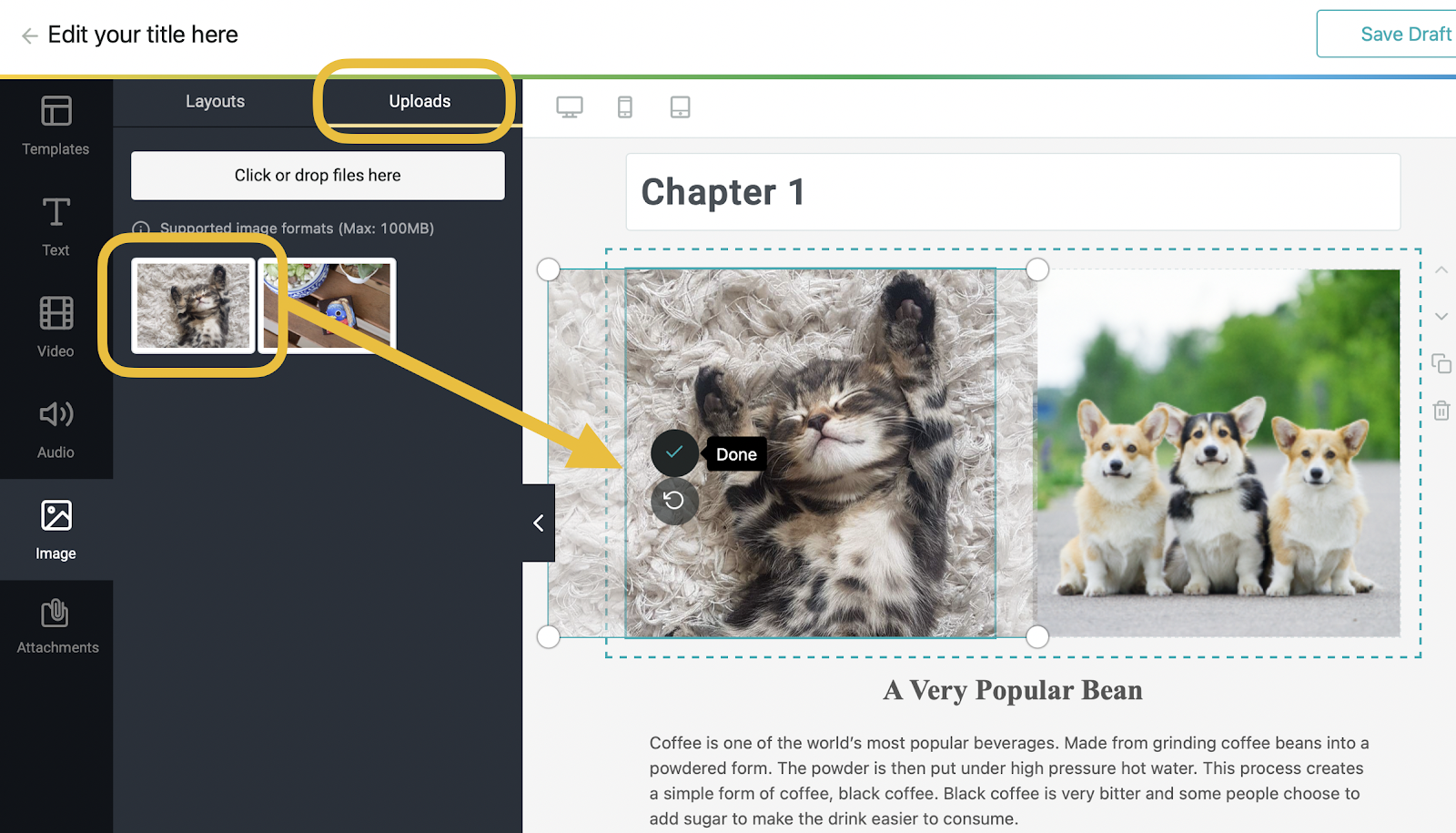Move block up with the up chevron
The image size is (1456, 833).
coord(1441,270)
